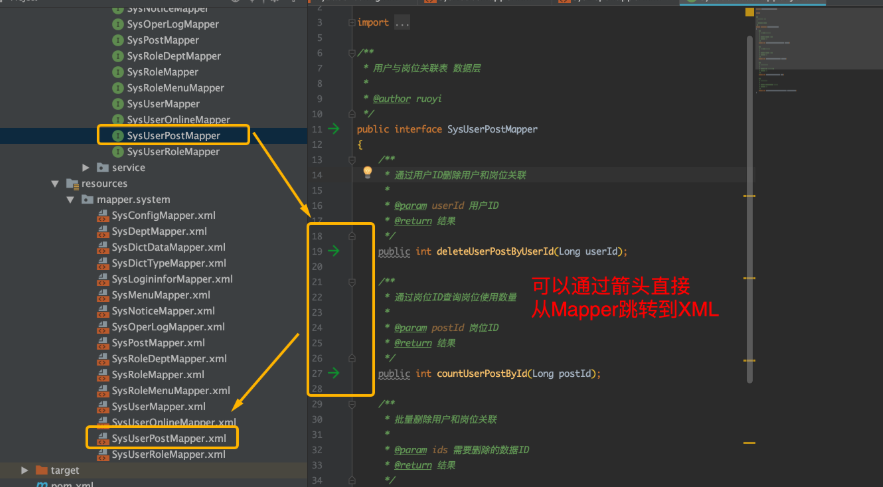Select SysNoticeMapper.xml file
Image resolution: width=883 pixels, height=487 pixels.
[163, 311]
